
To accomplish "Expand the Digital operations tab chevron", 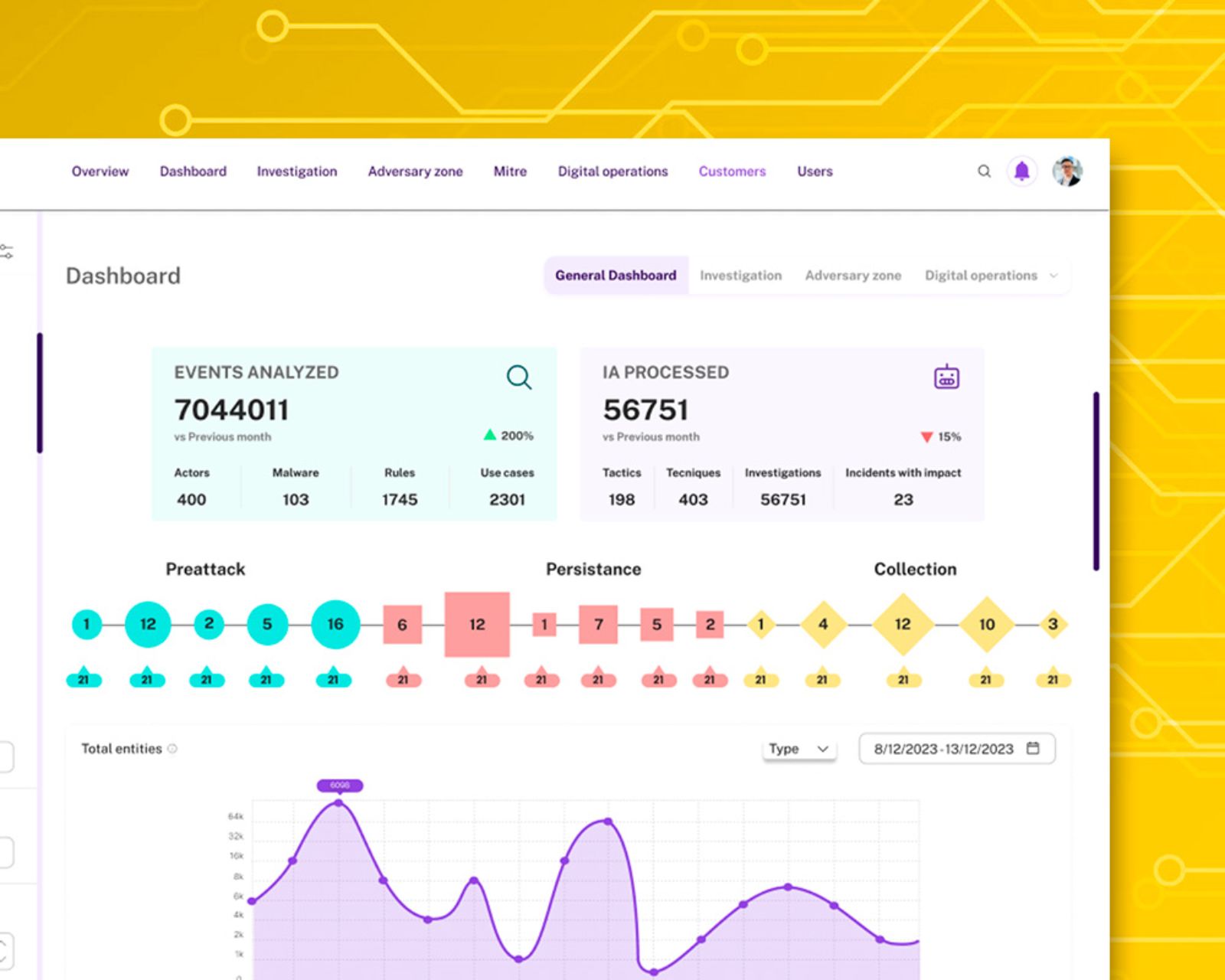I will click(1053, 276).
